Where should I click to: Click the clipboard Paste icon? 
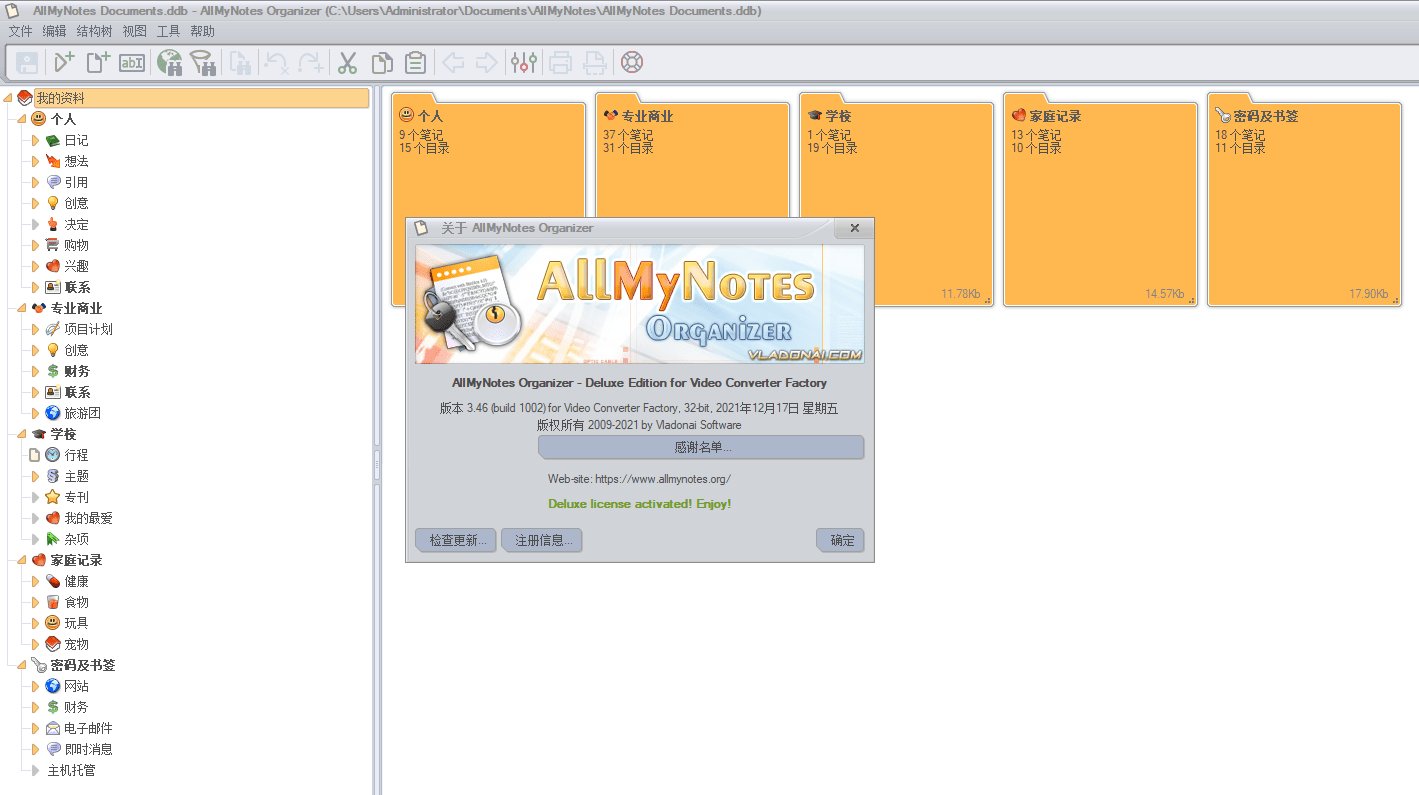(x=415, y=63)
